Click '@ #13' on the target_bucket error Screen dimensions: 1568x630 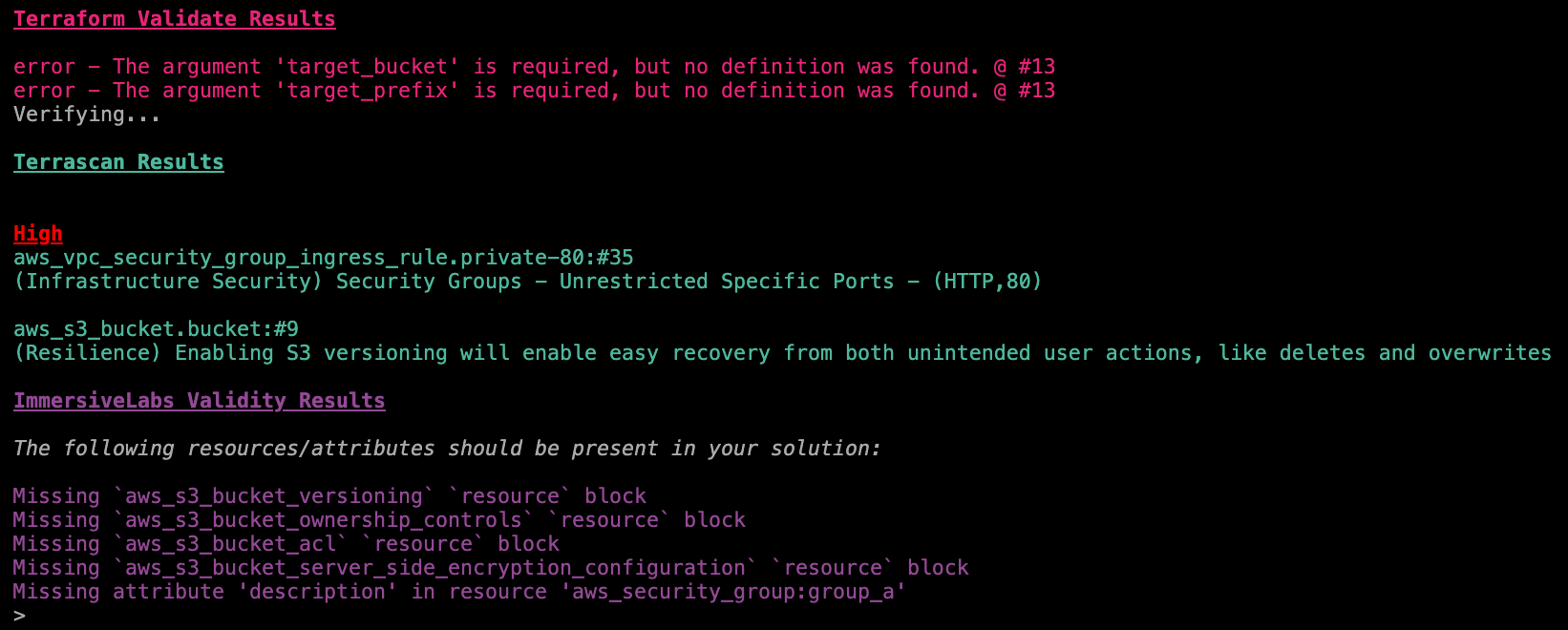[1024, 67]
